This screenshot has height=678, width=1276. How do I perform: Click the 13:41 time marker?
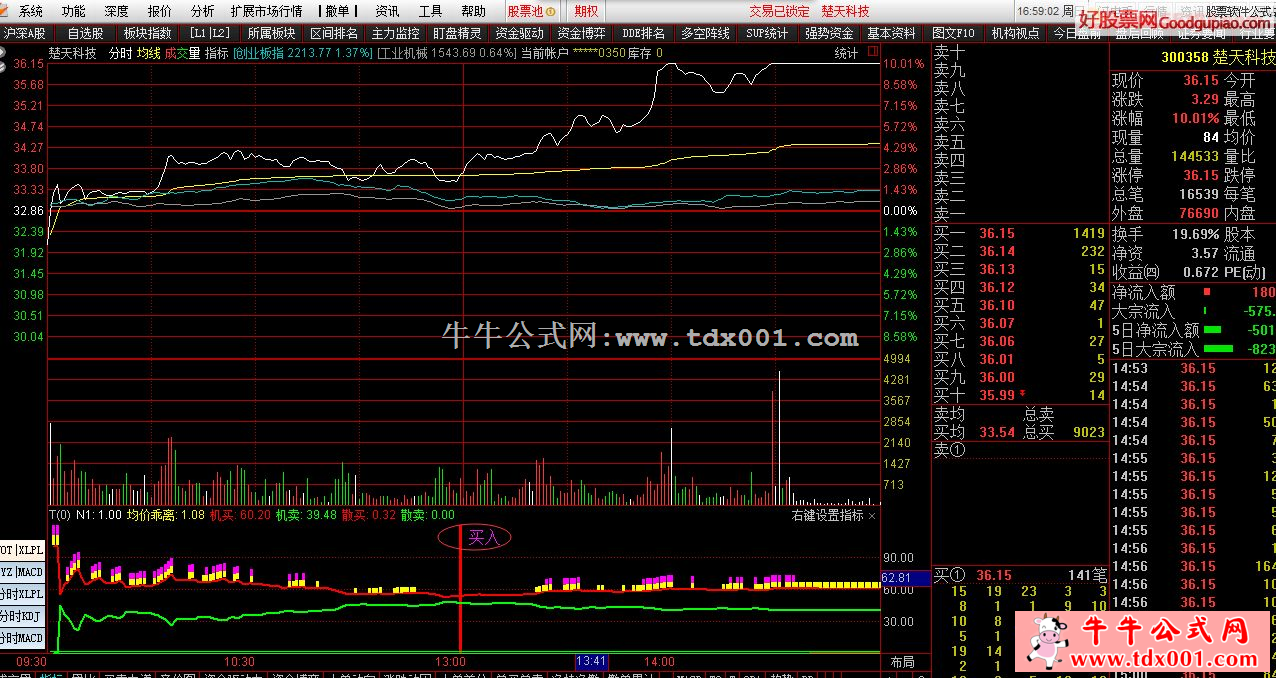(591, 662)
